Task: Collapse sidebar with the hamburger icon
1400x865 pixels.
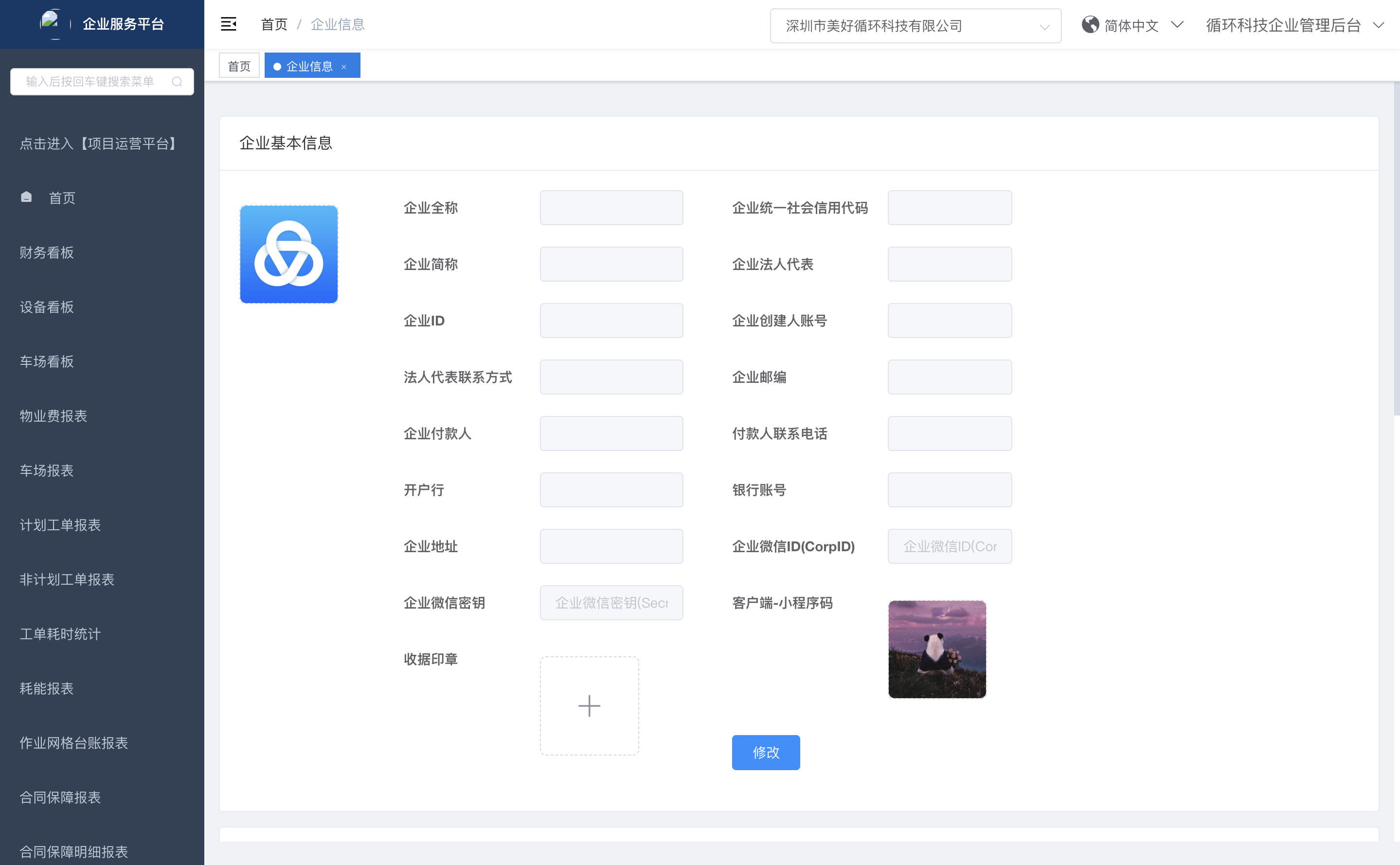Action: click(x=228, y=24)
